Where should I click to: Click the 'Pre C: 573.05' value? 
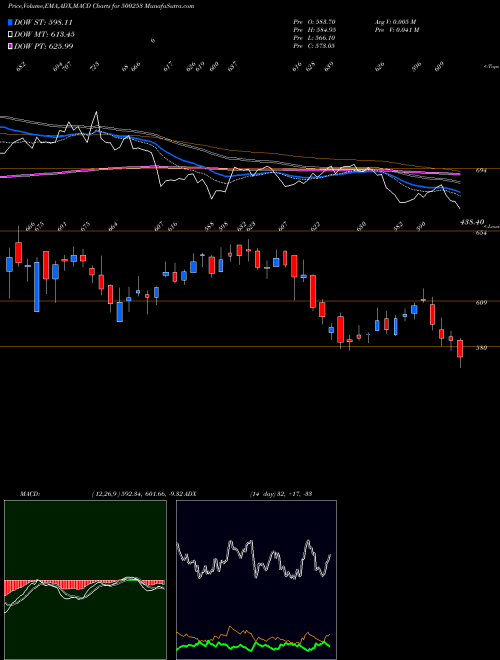[x=314, y=46]
